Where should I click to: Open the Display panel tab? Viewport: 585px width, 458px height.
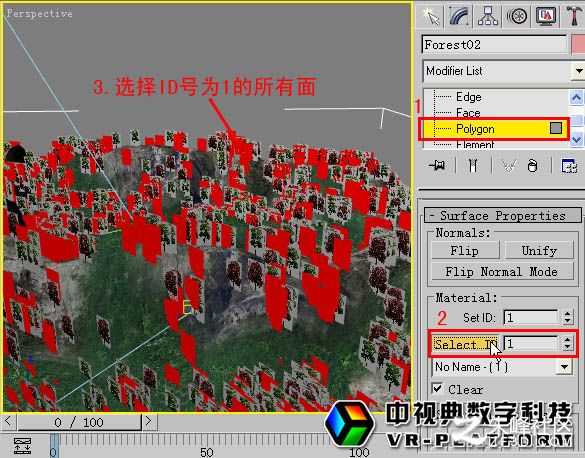click(x=545, y=16)
